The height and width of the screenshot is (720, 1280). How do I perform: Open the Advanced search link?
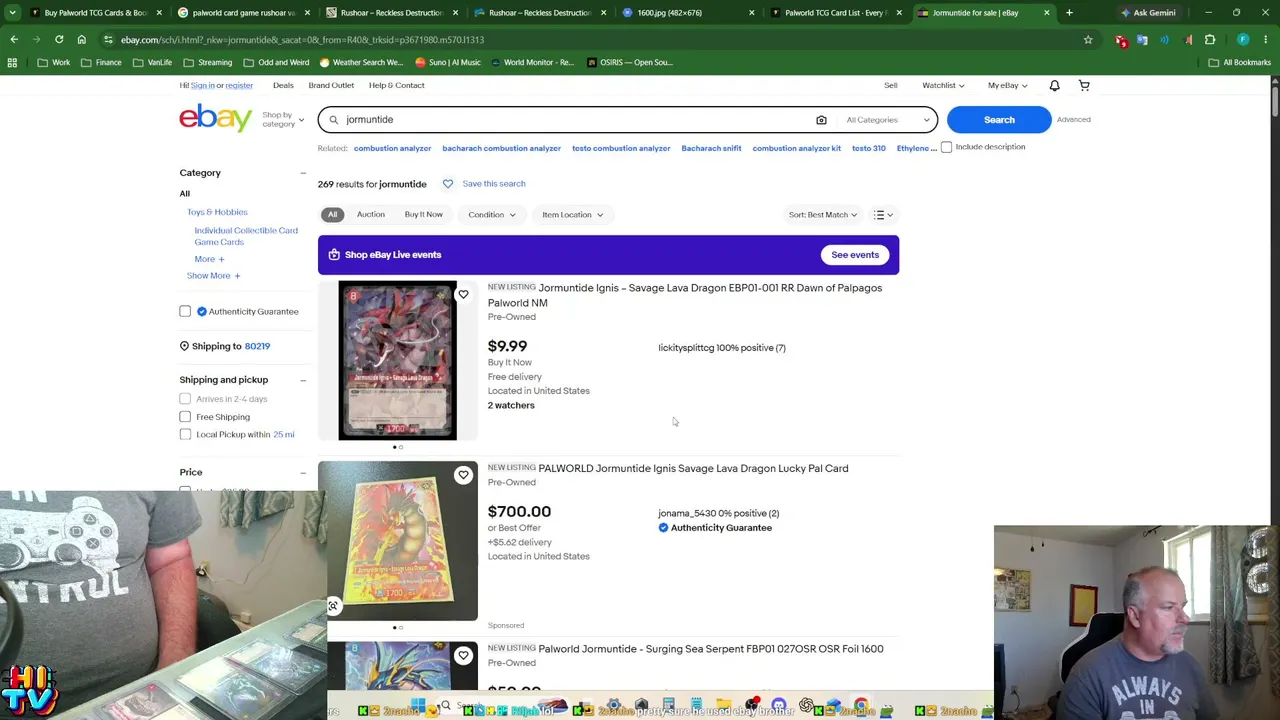[x=1073, y=120]
